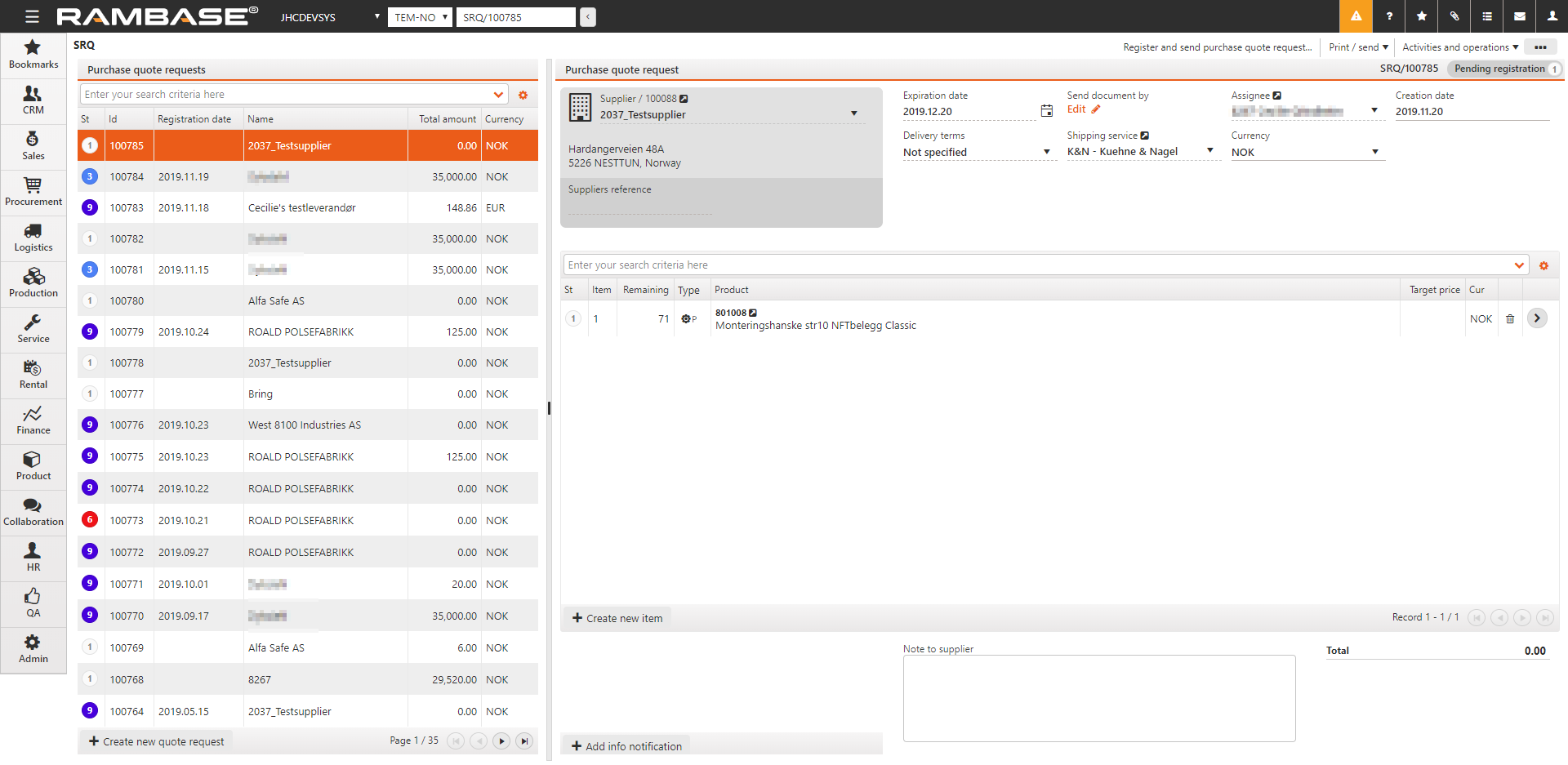Open quote request list column settings gear
The height and width of the screenshot is (765, 1568).
523,96
